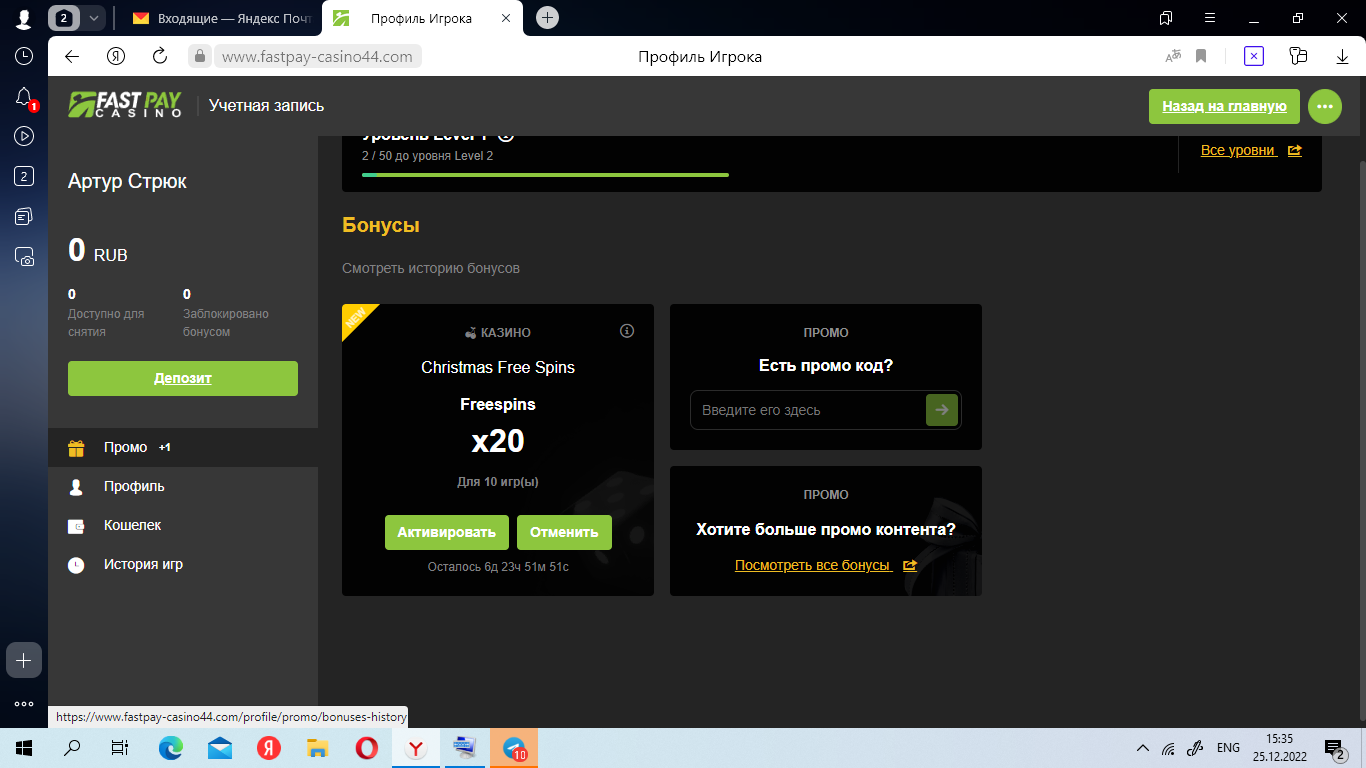Click the Осталось countdown timer text
The image size is (1366, 768).
click(498, 566)
